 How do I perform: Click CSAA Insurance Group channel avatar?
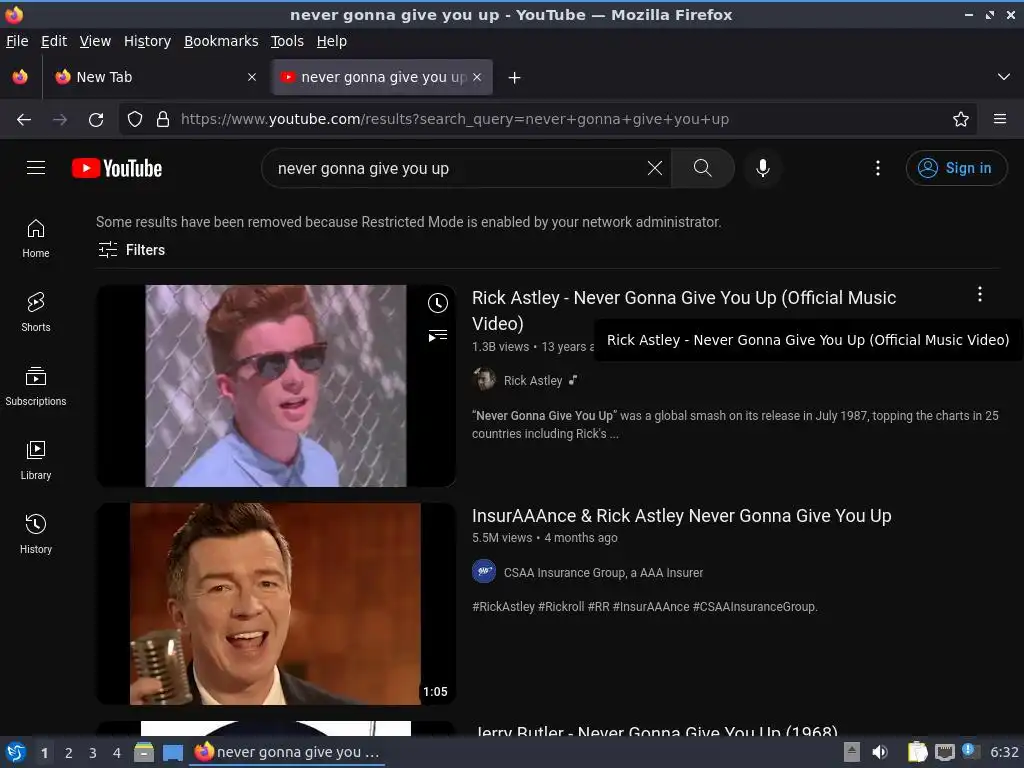click(484, 571)
